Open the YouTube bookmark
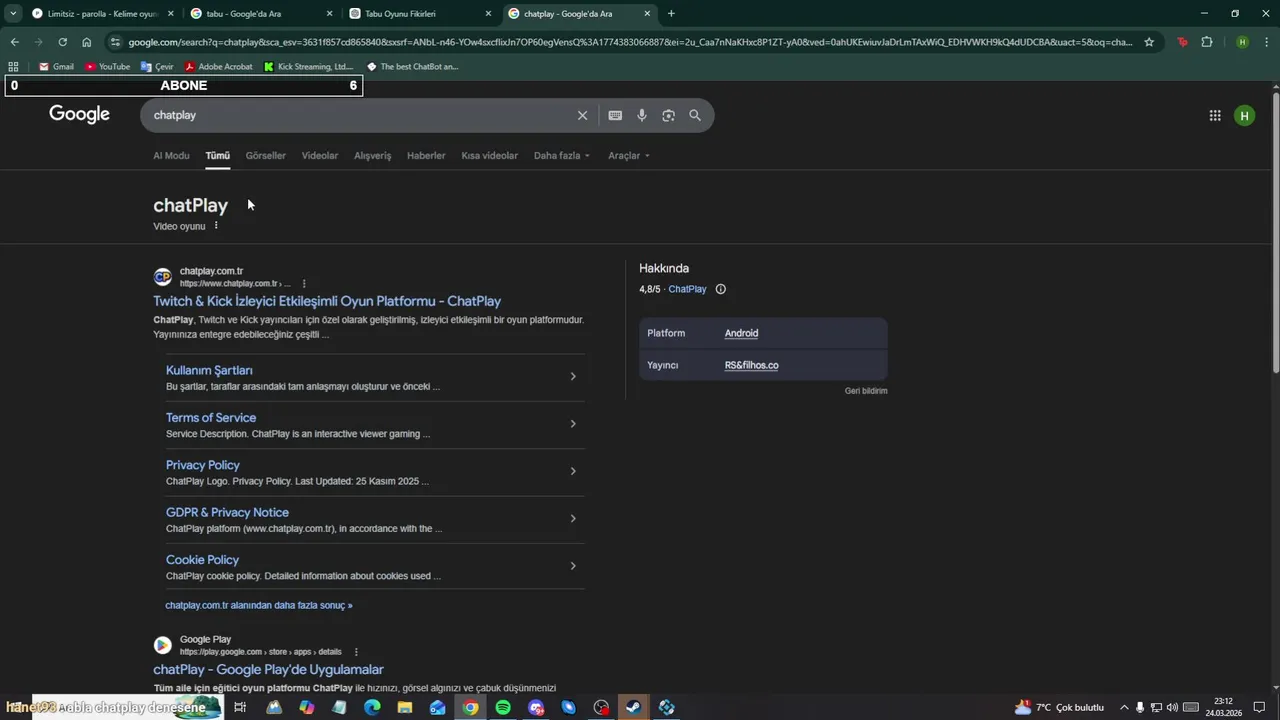 [107, 66]
